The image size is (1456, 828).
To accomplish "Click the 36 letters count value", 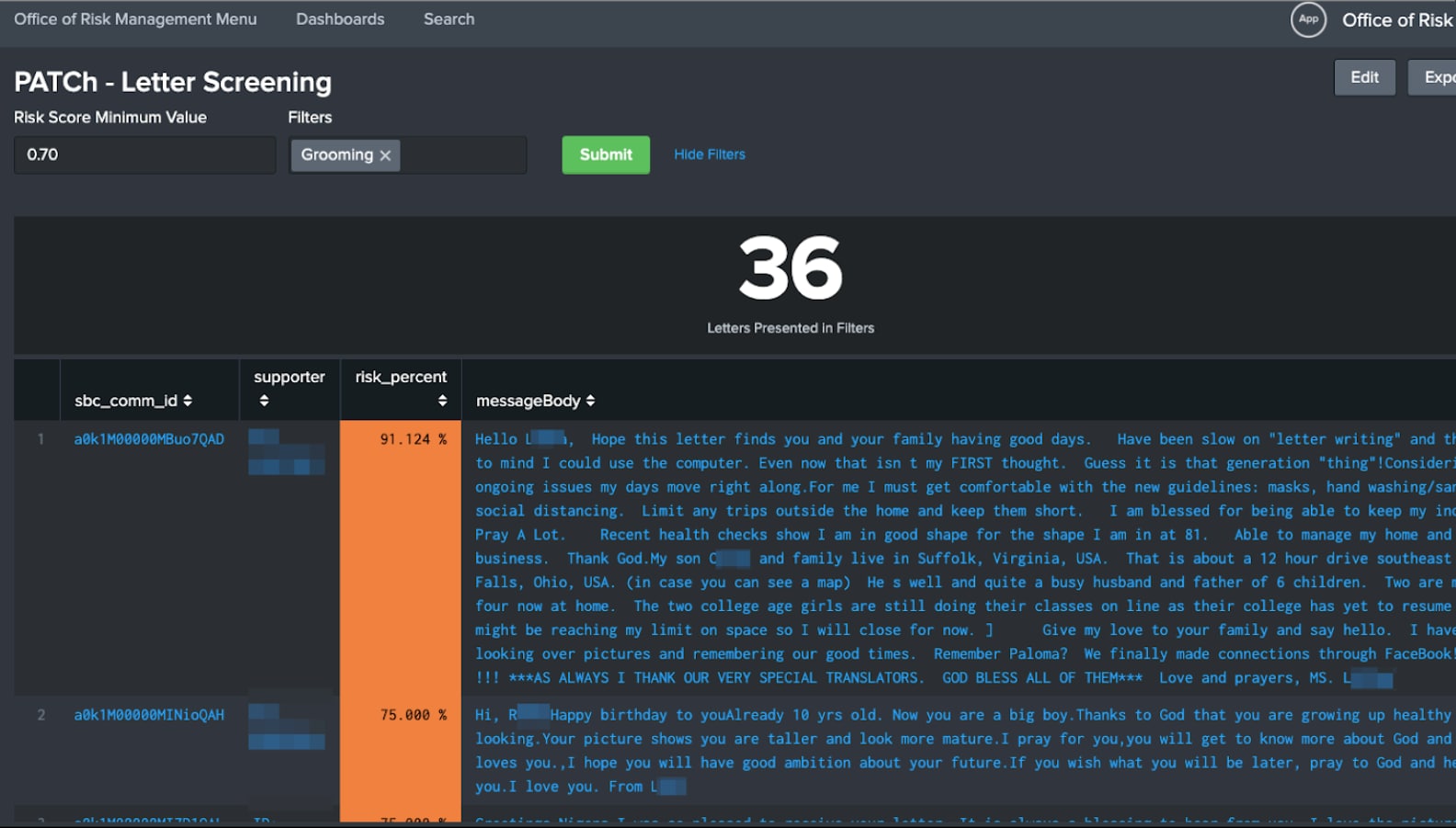I will (791, 268).
